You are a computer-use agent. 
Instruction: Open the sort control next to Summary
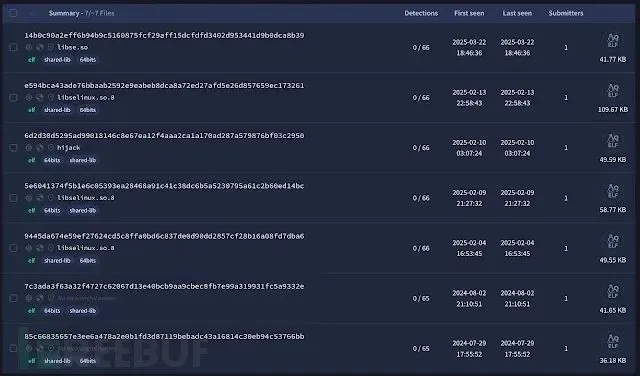[x=32, y=13]
